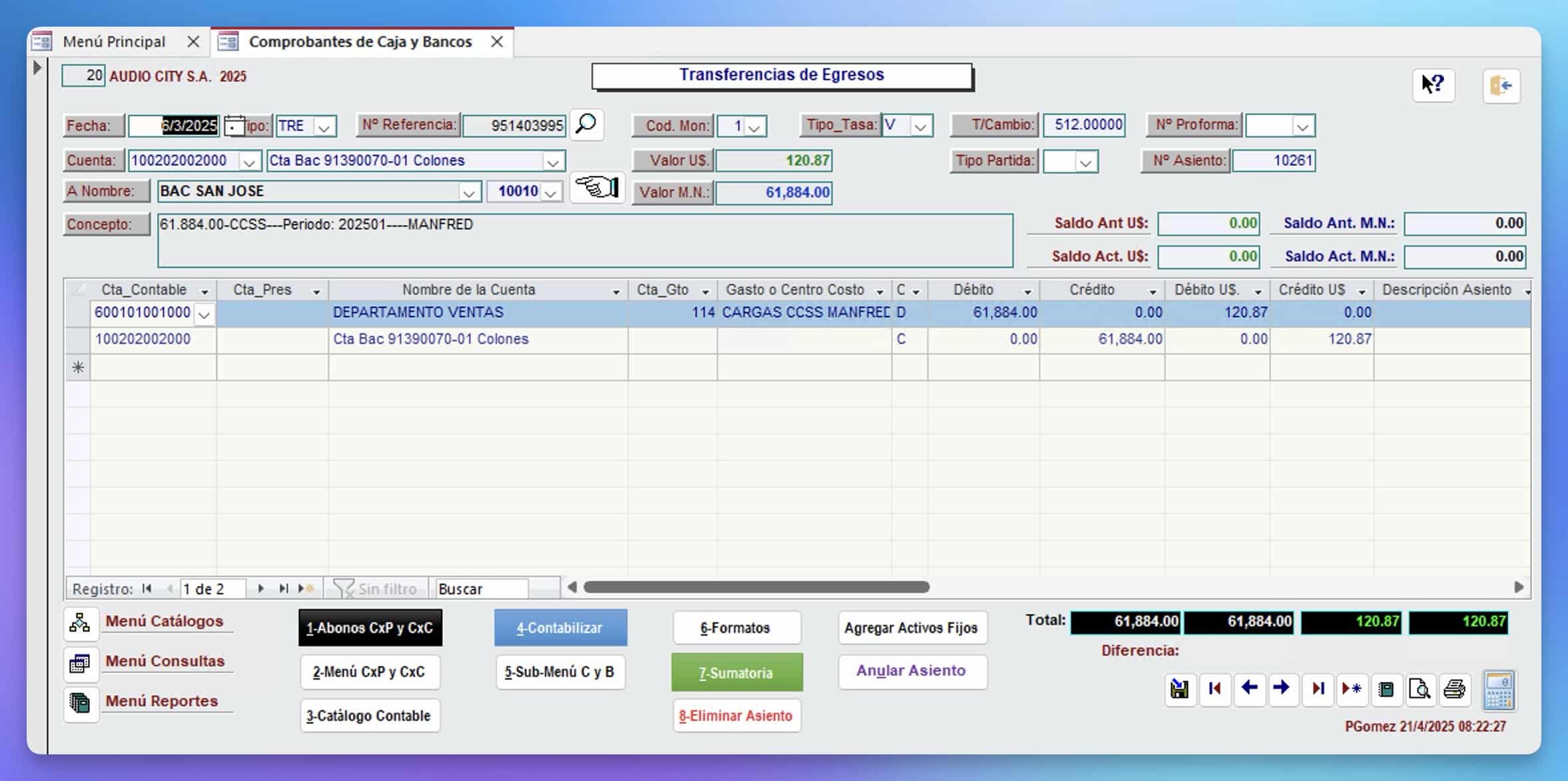Click the printer icon

[x=1454, y=688]
